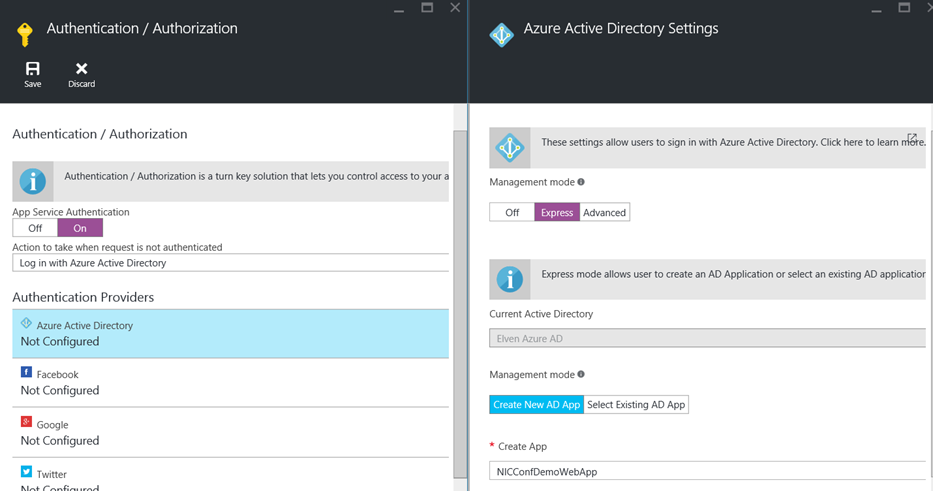Click the "Authentication Providers" heading
The height and width of the screenshot is (491, 933).
pyautogui.click(x=83, y=297)
